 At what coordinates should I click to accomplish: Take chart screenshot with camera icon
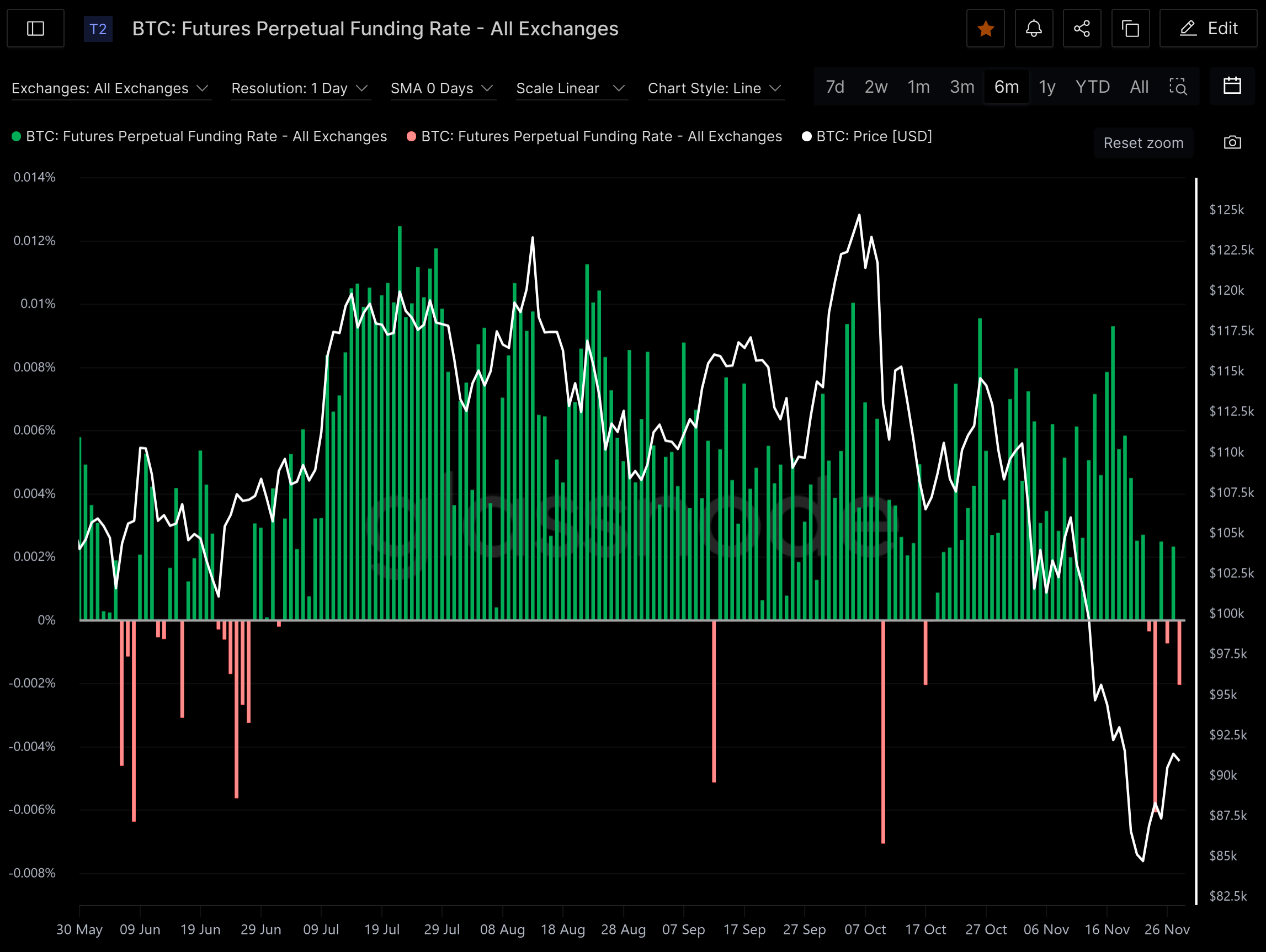[1232, 142]
